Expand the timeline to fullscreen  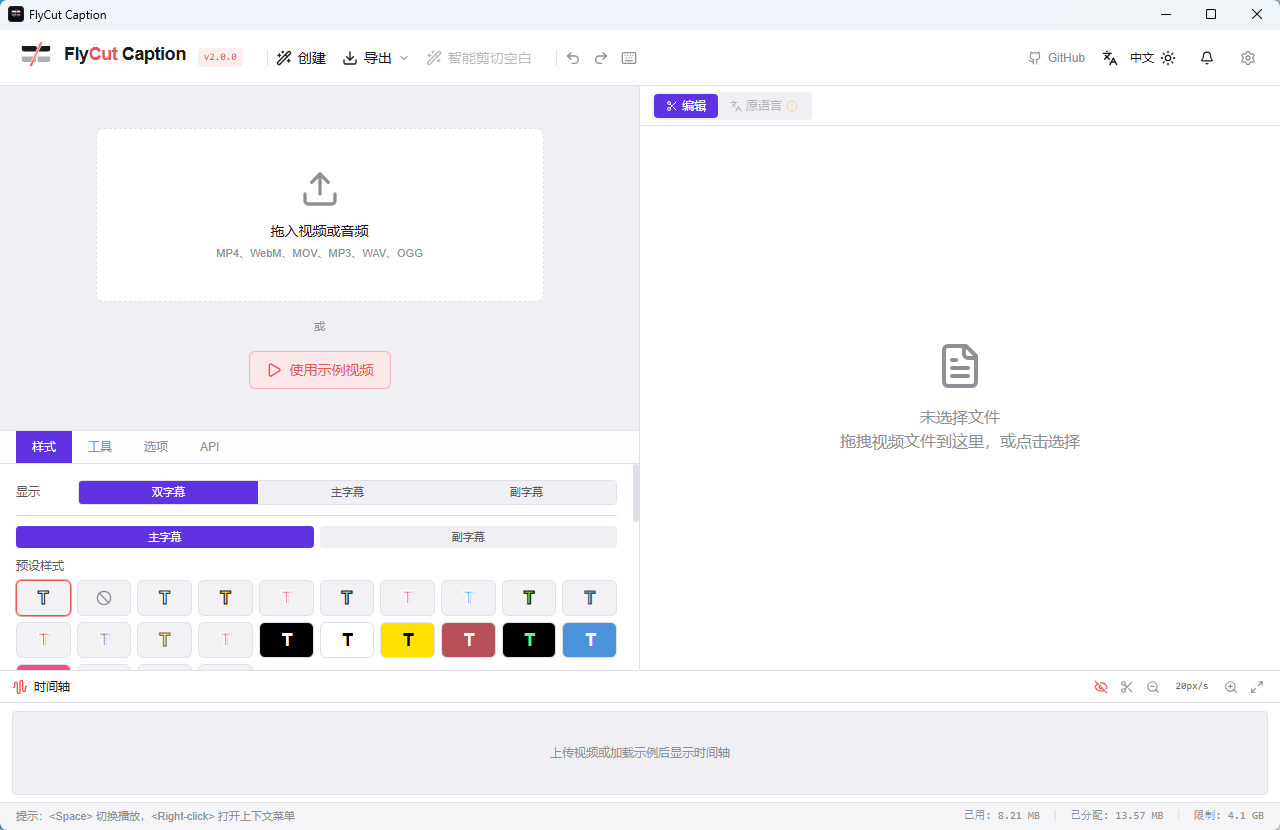click(x=1257, y=687)
